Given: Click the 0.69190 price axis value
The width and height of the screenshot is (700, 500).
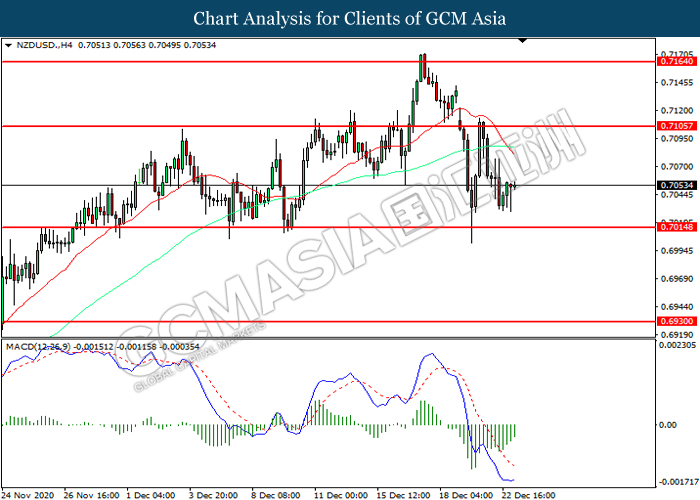Looking at the screenshot, I should [x=677, y=335].
